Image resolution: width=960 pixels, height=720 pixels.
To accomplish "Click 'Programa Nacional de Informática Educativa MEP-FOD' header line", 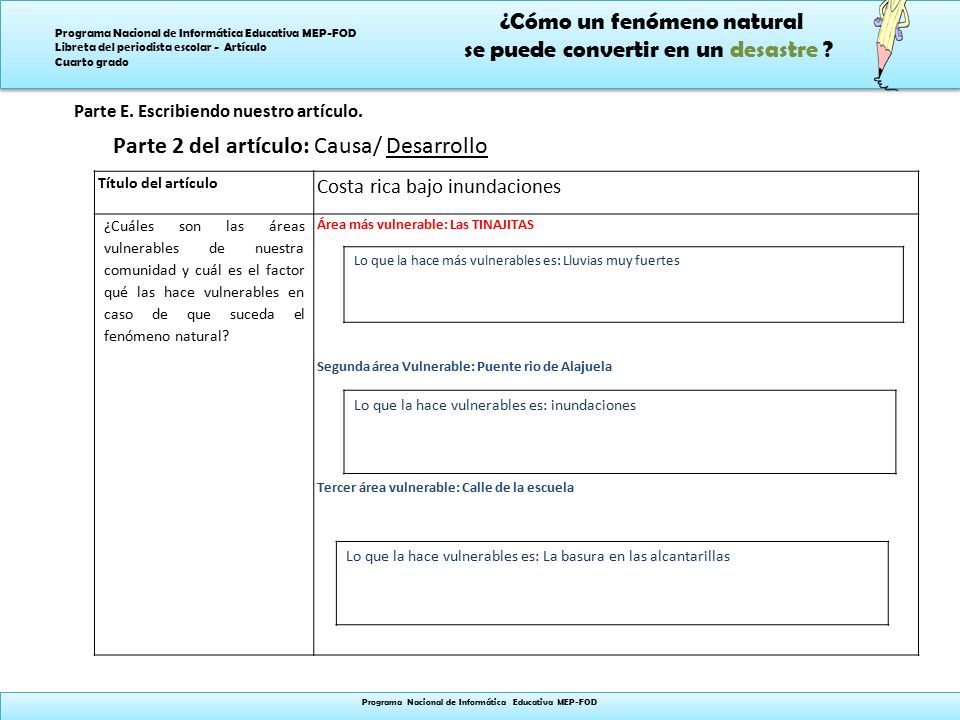I will (206, 33).
